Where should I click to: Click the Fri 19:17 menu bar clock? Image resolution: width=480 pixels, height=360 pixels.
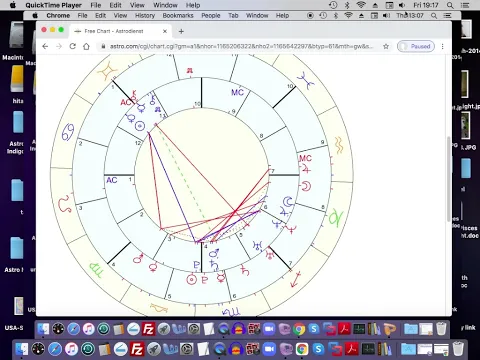(x=426, y=5)
